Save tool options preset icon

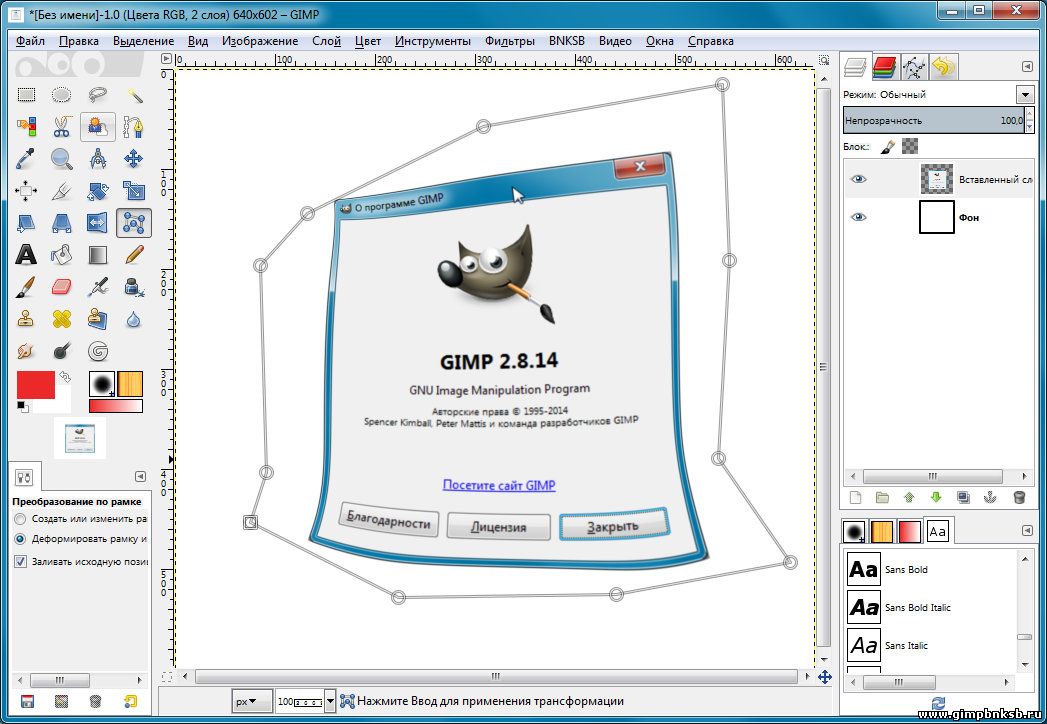point(27,701)
